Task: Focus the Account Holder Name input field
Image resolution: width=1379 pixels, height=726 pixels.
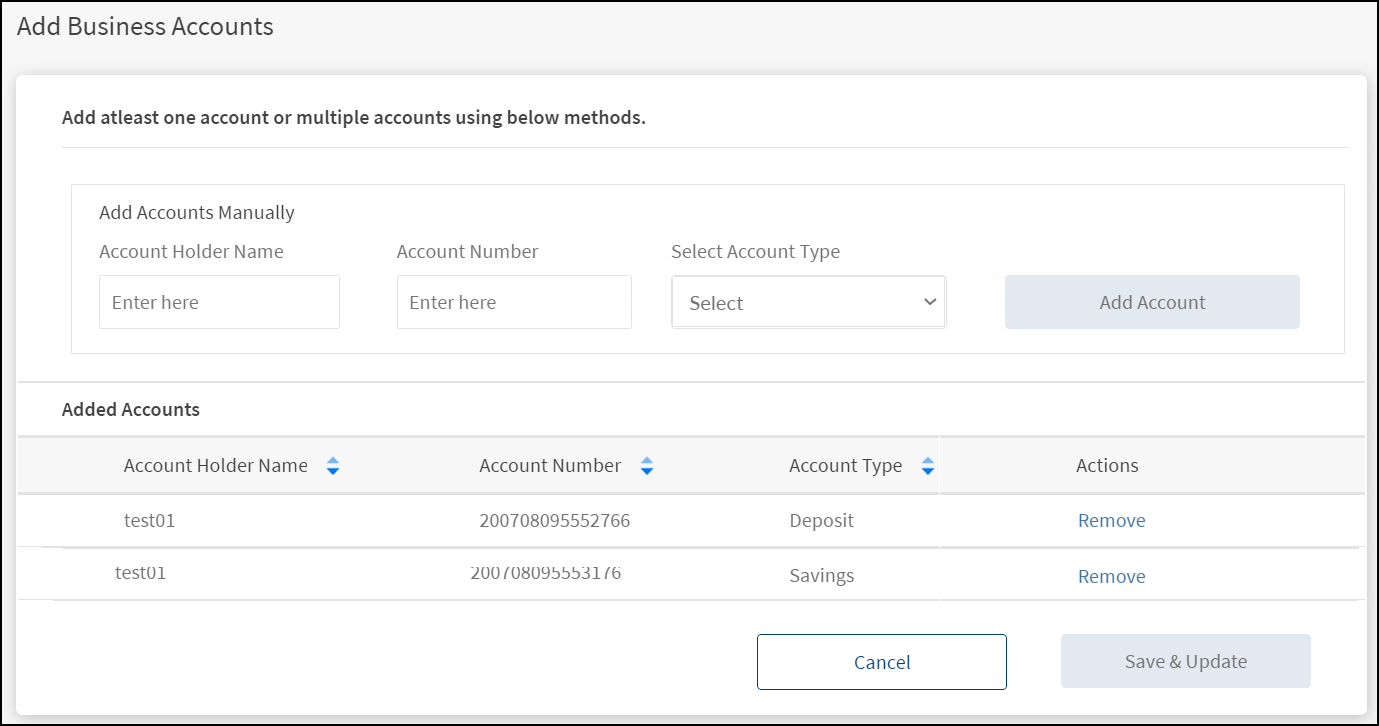Action: click(x=219, y=302)
